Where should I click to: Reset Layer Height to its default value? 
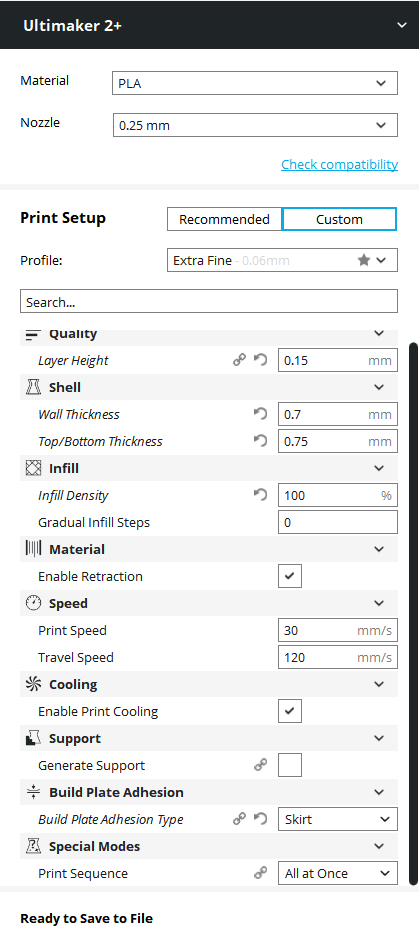point(261,360)
